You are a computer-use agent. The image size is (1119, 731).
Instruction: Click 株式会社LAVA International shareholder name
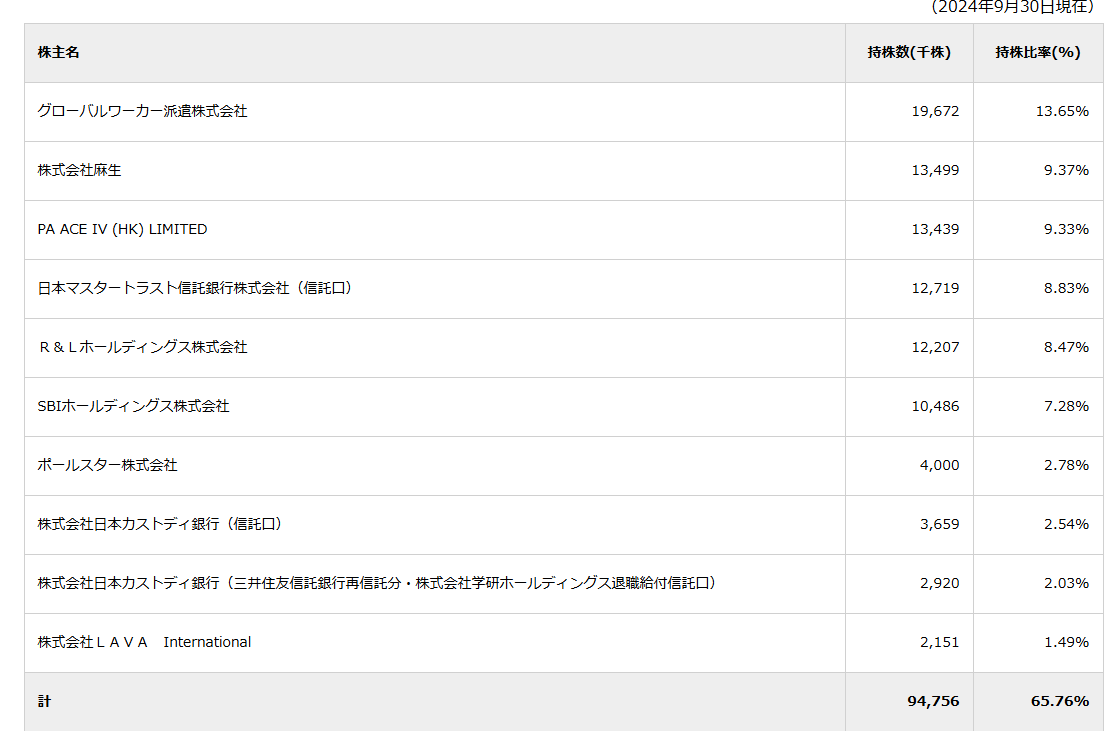pos(144,642)
